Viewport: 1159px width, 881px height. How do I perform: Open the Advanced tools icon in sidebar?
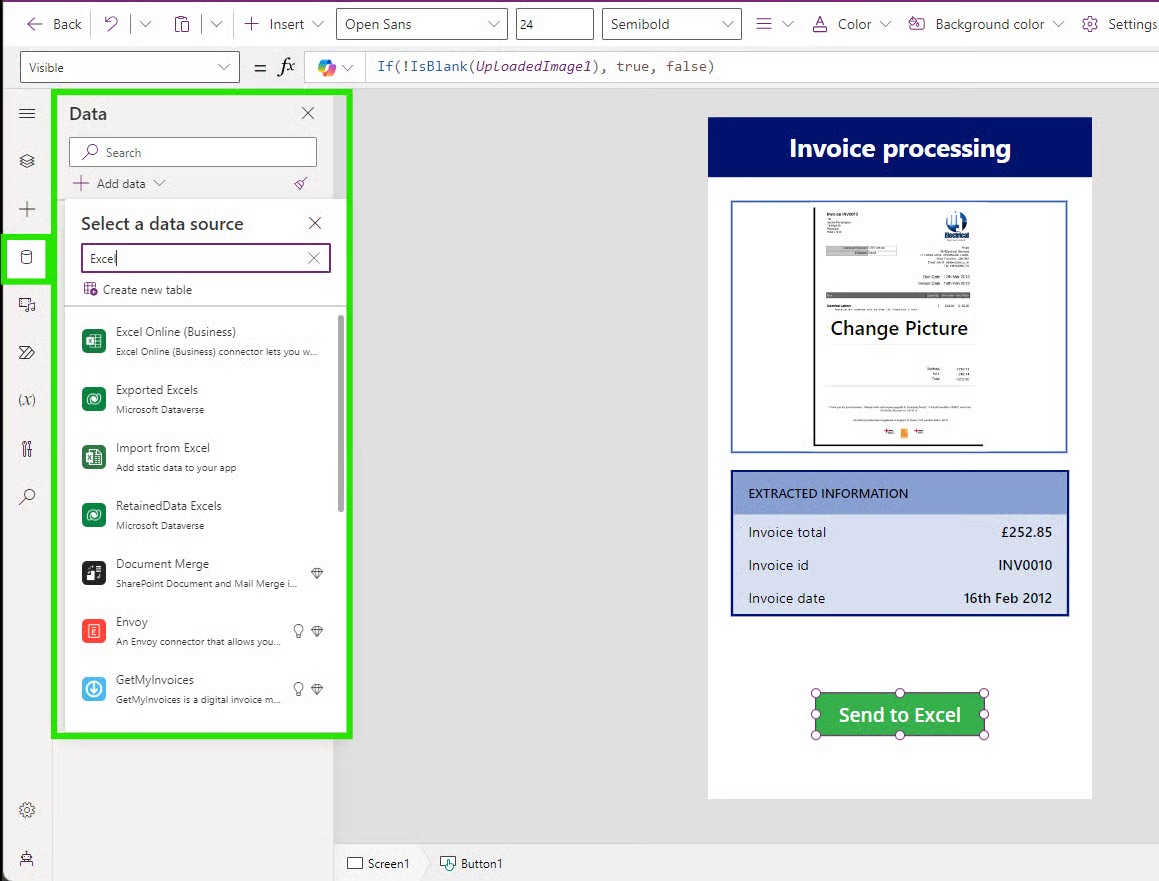(27, 449)
